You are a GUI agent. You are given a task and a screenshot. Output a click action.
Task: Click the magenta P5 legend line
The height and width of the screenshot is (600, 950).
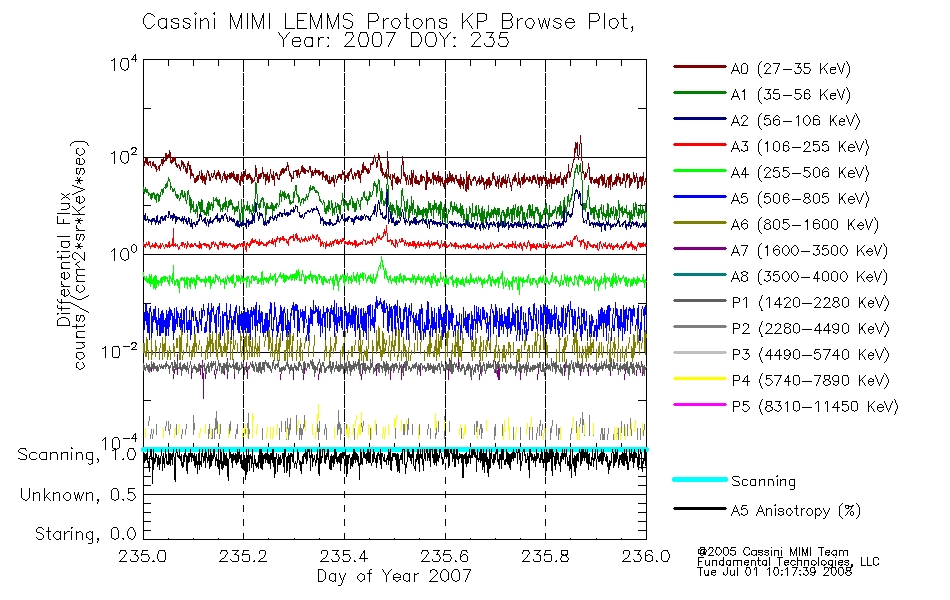tap(700, 404)
